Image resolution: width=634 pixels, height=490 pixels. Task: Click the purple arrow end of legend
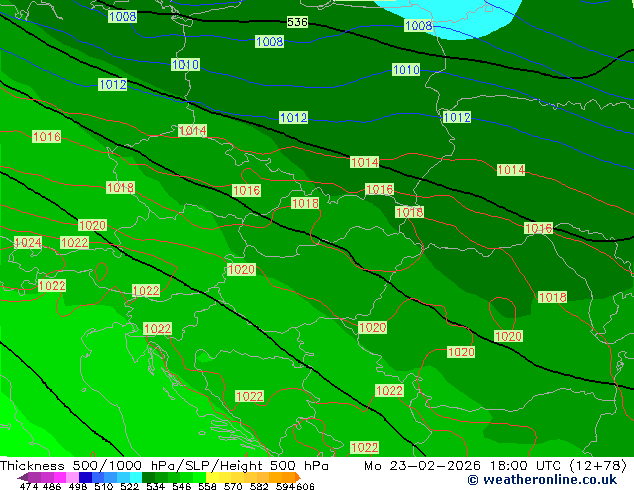click(x=22, y=477)
